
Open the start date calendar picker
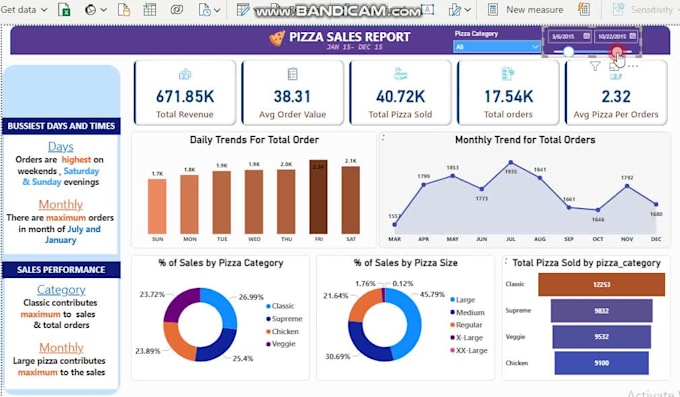(x=587, y=36)
